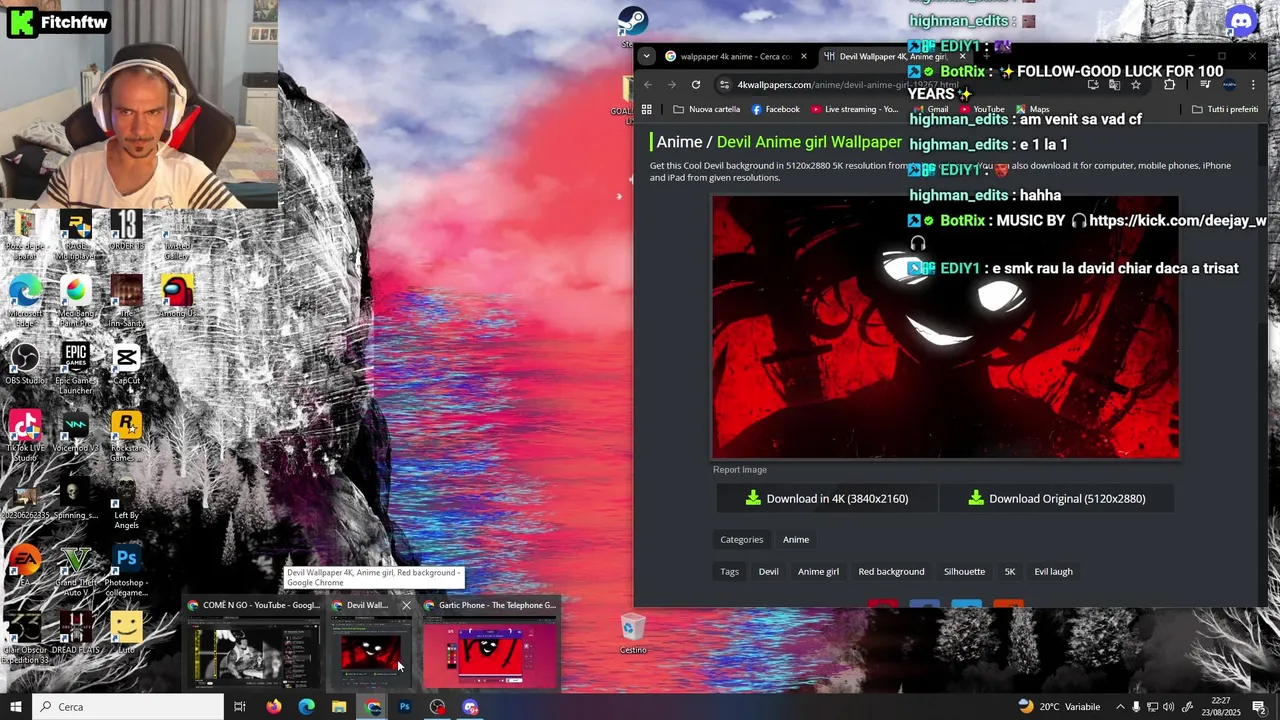
Task: Click the Devil anime girl wallpaper preview
Action: pos(945,326)
